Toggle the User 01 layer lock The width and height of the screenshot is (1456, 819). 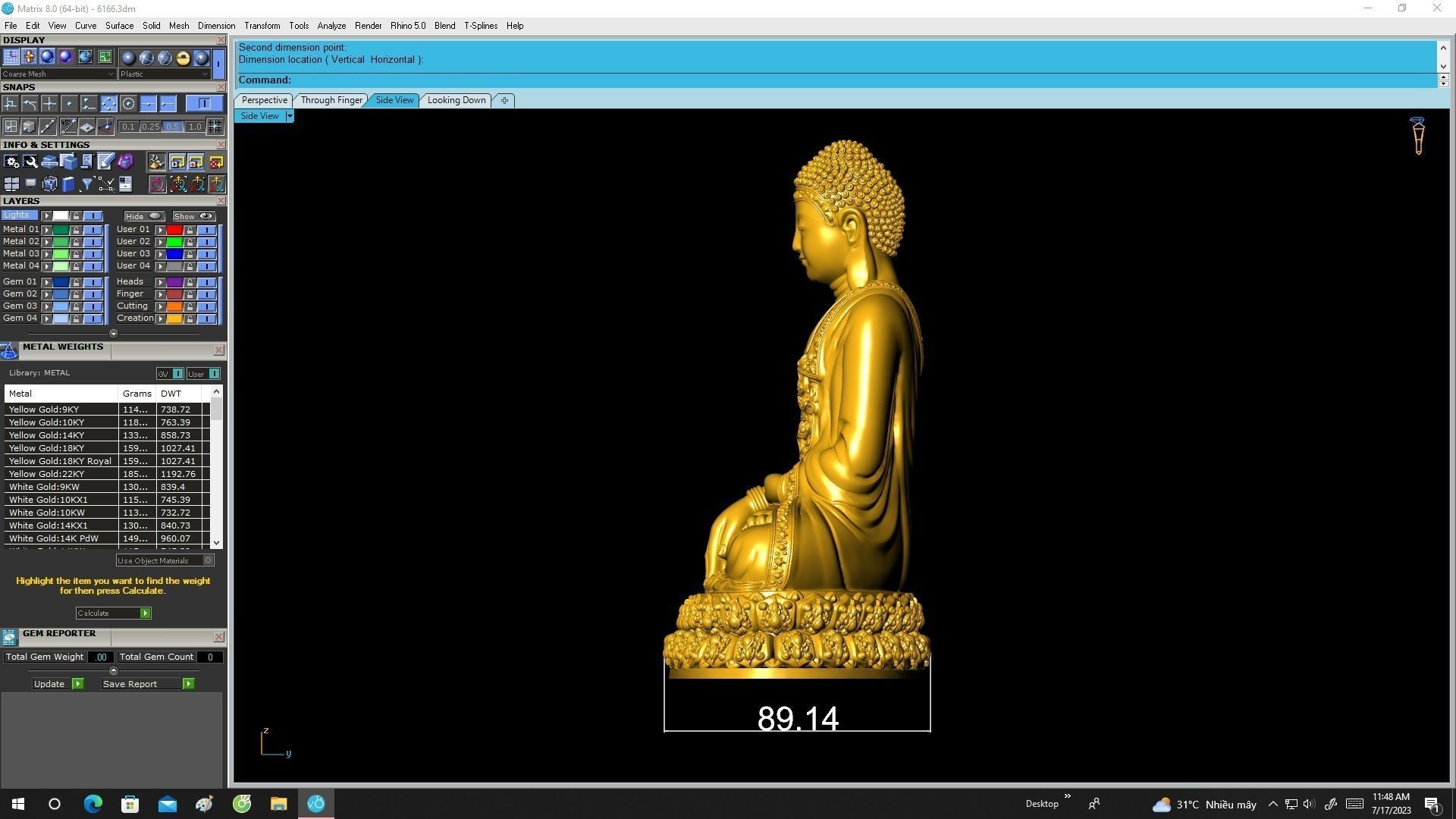[x=190, y=230]
